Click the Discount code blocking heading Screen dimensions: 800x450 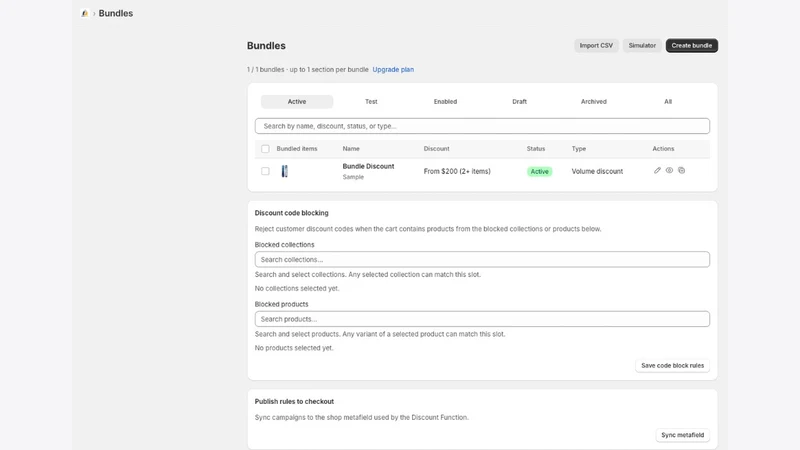click(x=291, y=213)
